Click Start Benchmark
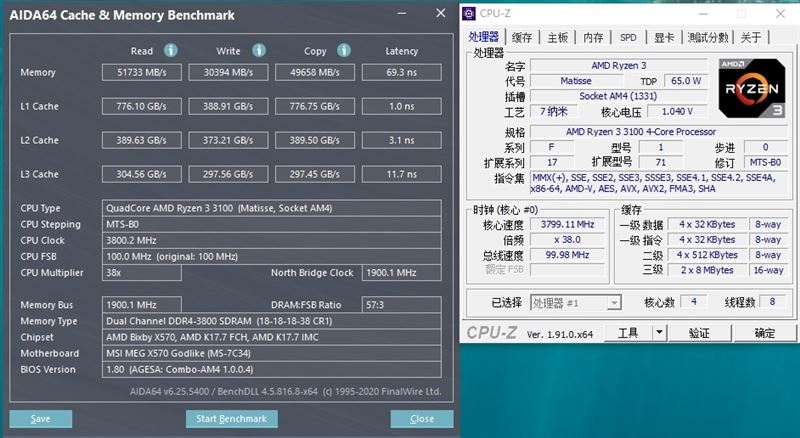This screenshot has width=800, height=438. 232,419
